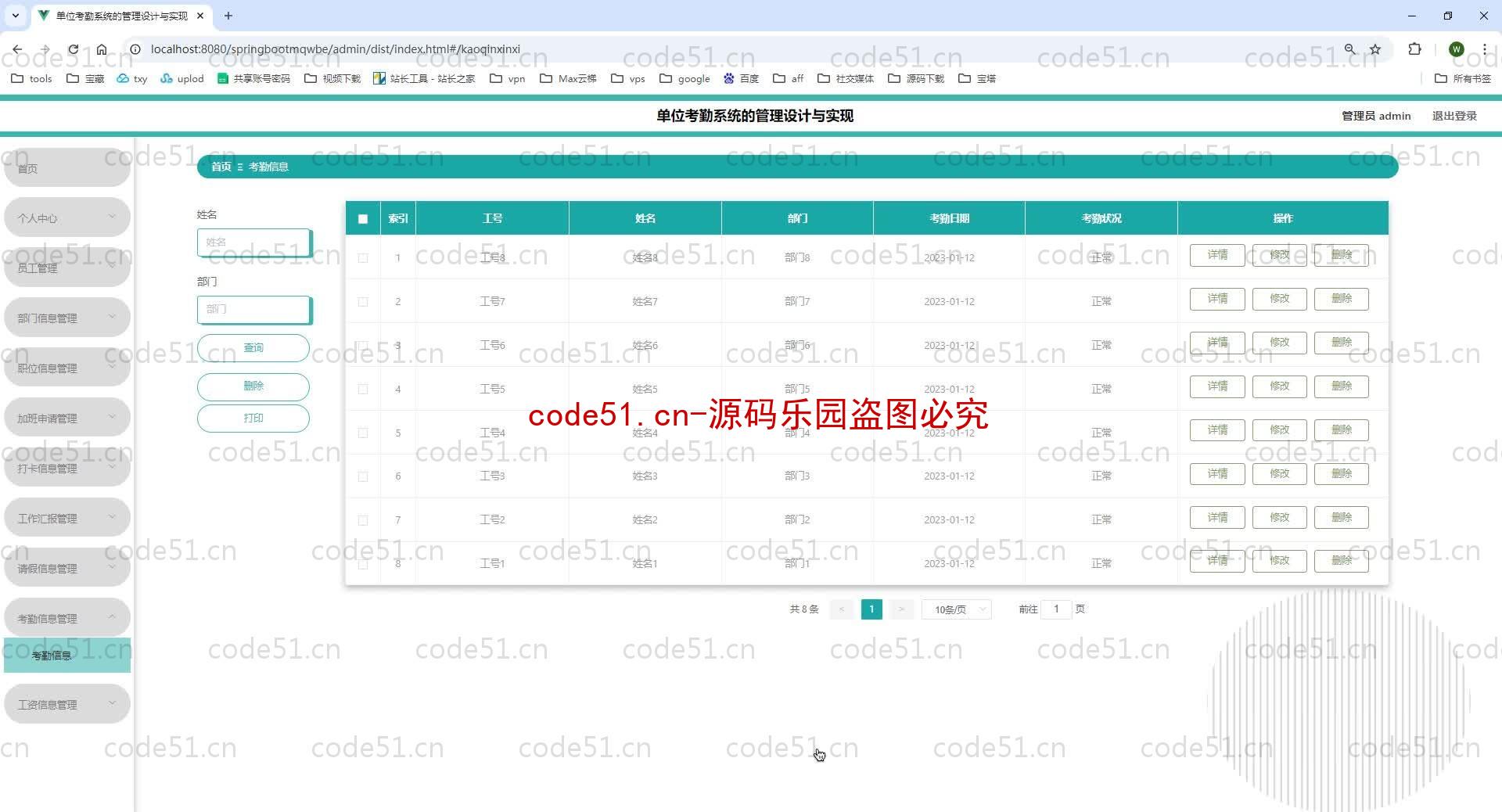This screenshot has height=812, width=1502.
Task: Open the 站长工具 bookmark
Action: pos(424,78)
